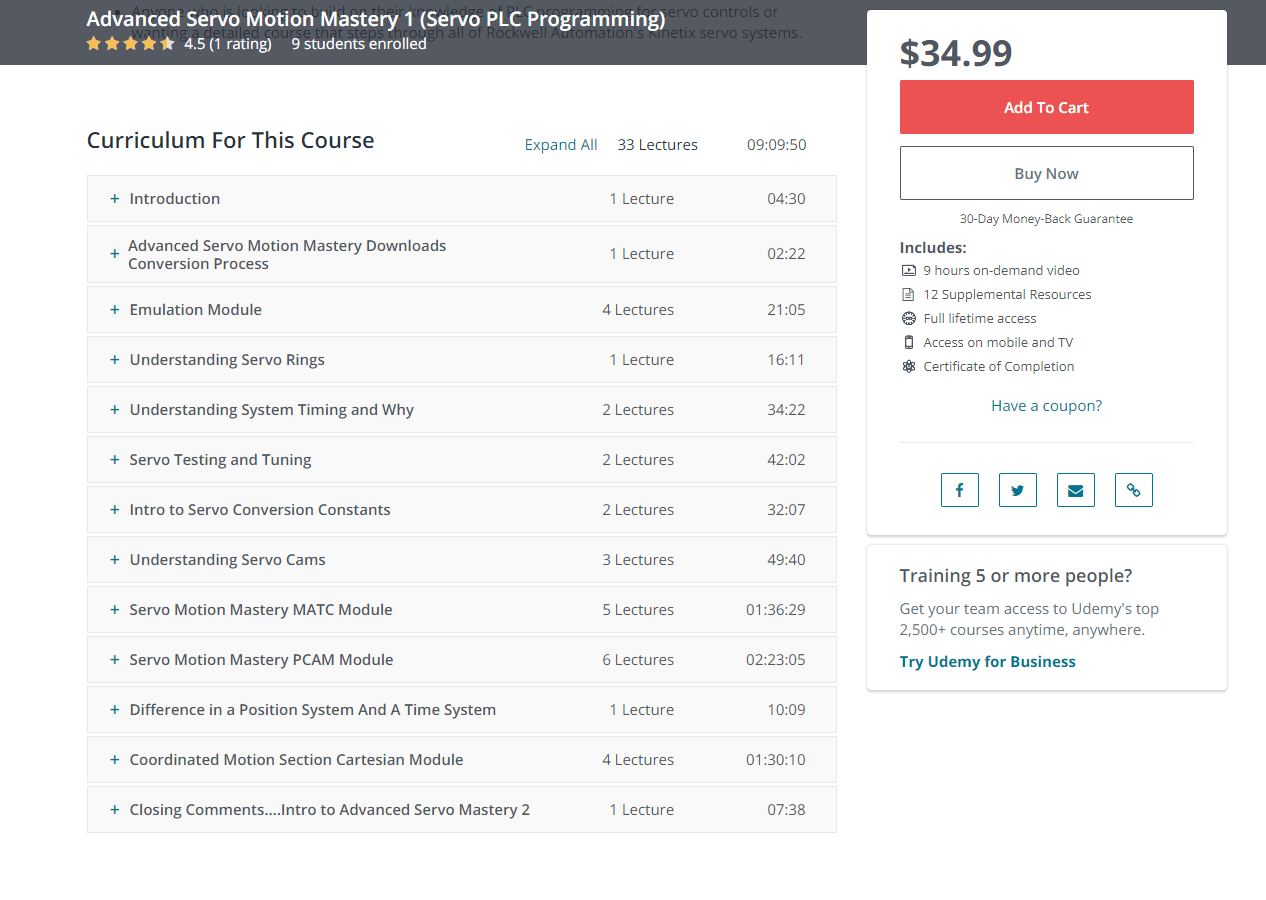Screen dimensions: 1266x900
Task: Click the star rating icons
Action: pos(130,44)
